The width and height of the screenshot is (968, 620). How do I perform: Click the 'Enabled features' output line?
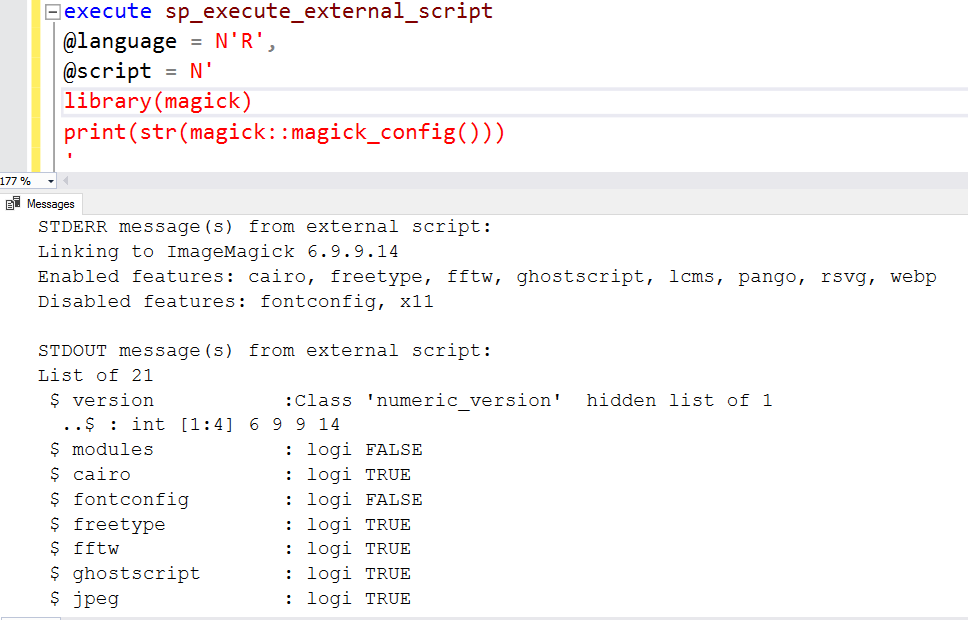[x=486, y=277]
